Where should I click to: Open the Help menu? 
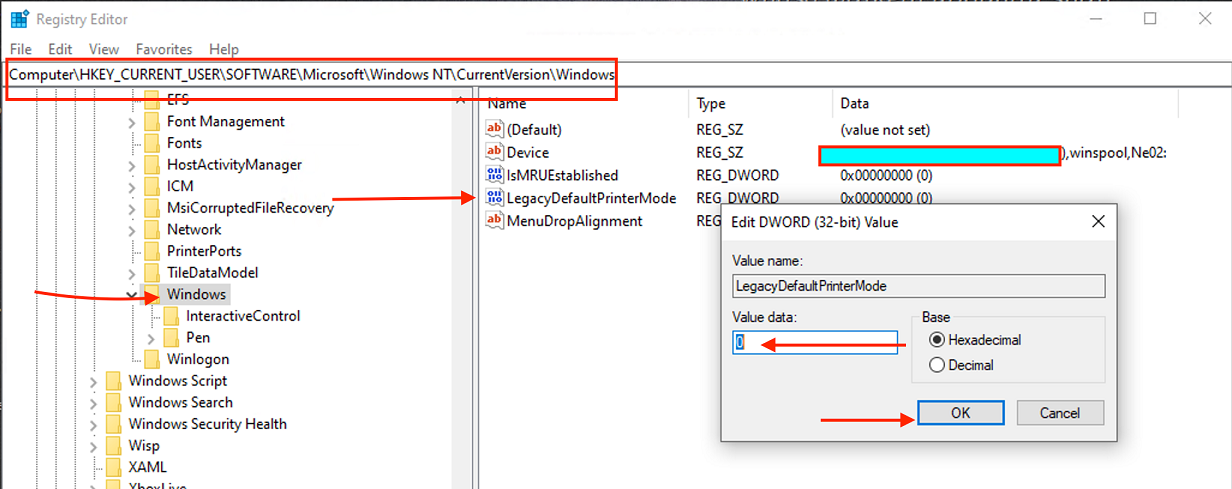pyautogui.click(x=224, y=49)
